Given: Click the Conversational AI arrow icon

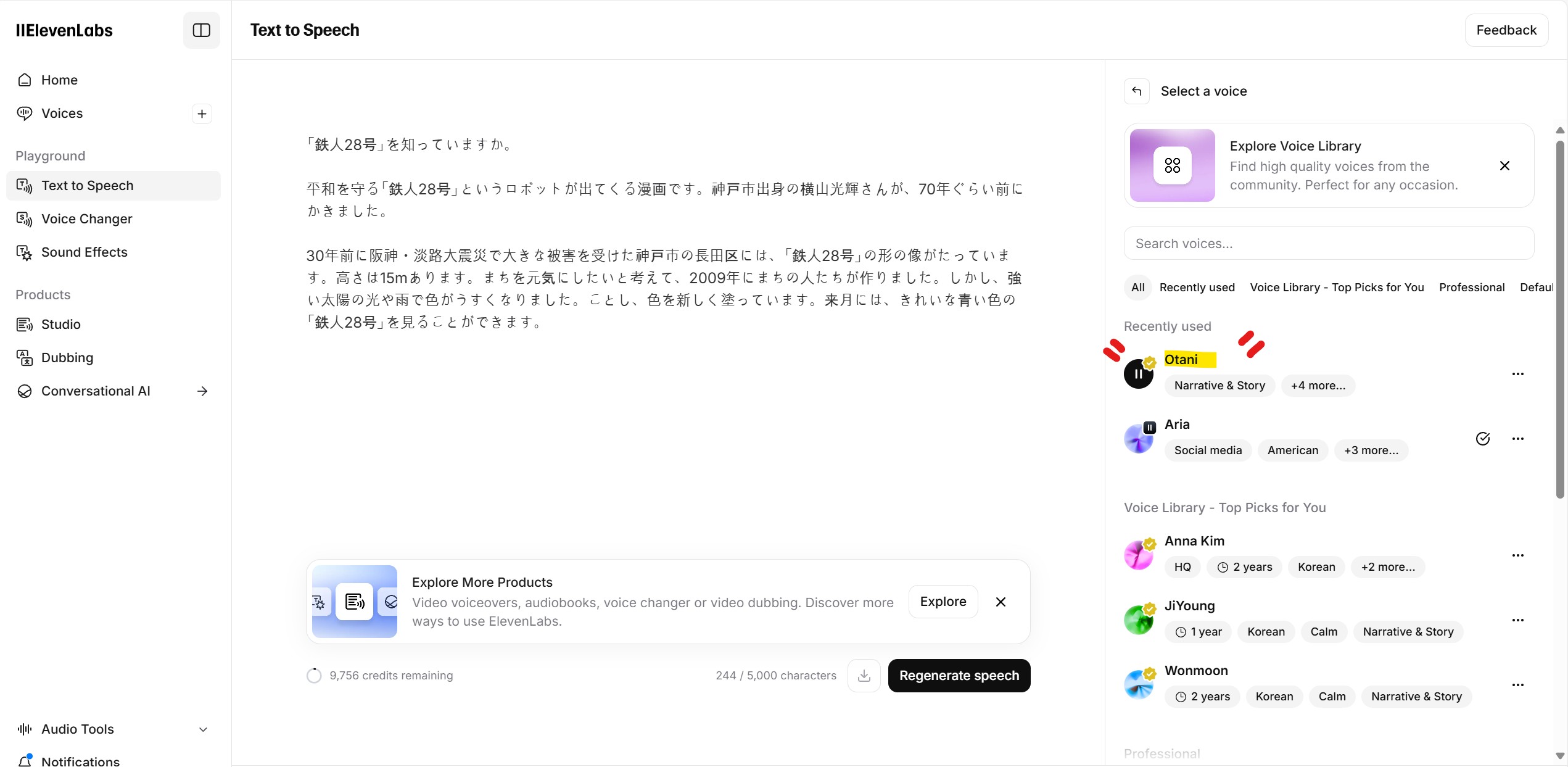Looking at the screenshot, I should click(x=202, y=391).
